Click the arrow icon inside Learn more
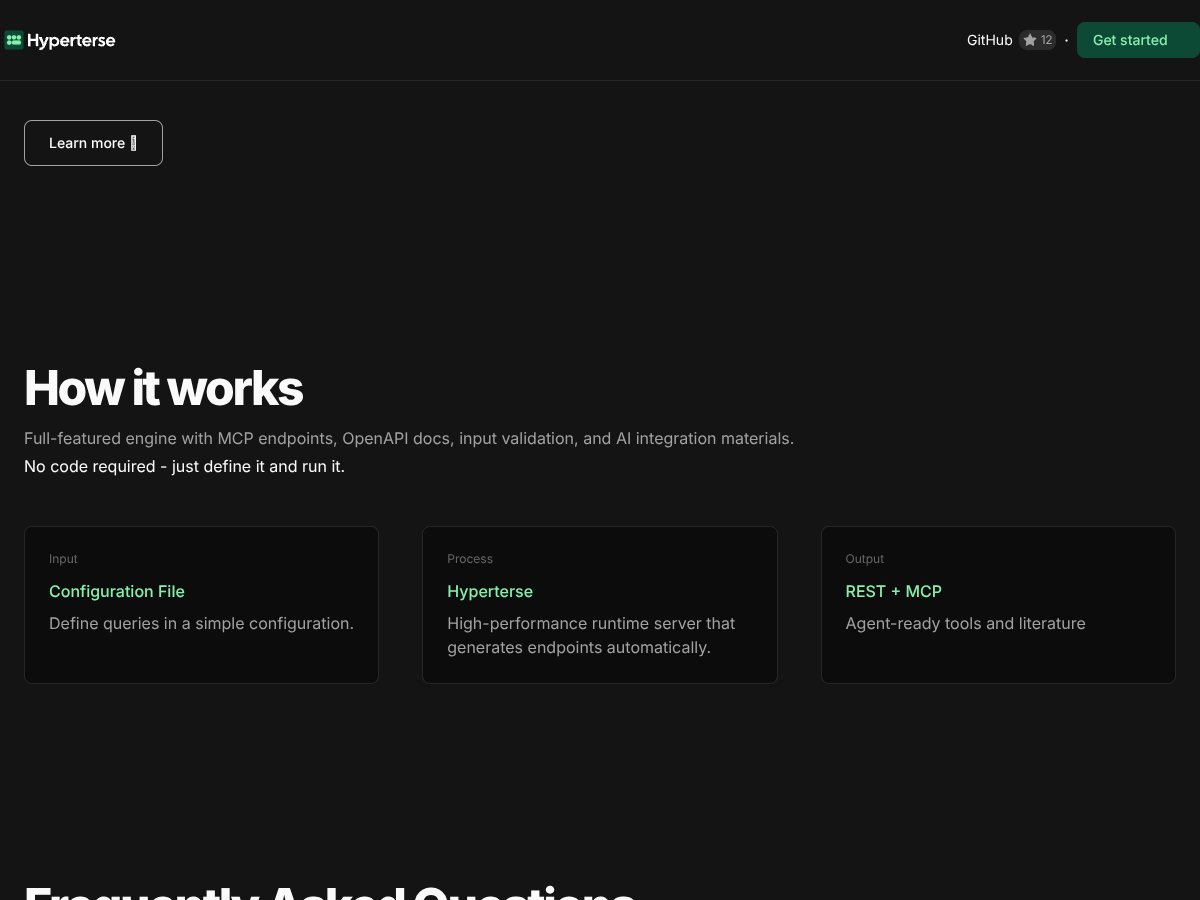 [x=133, y=143]
